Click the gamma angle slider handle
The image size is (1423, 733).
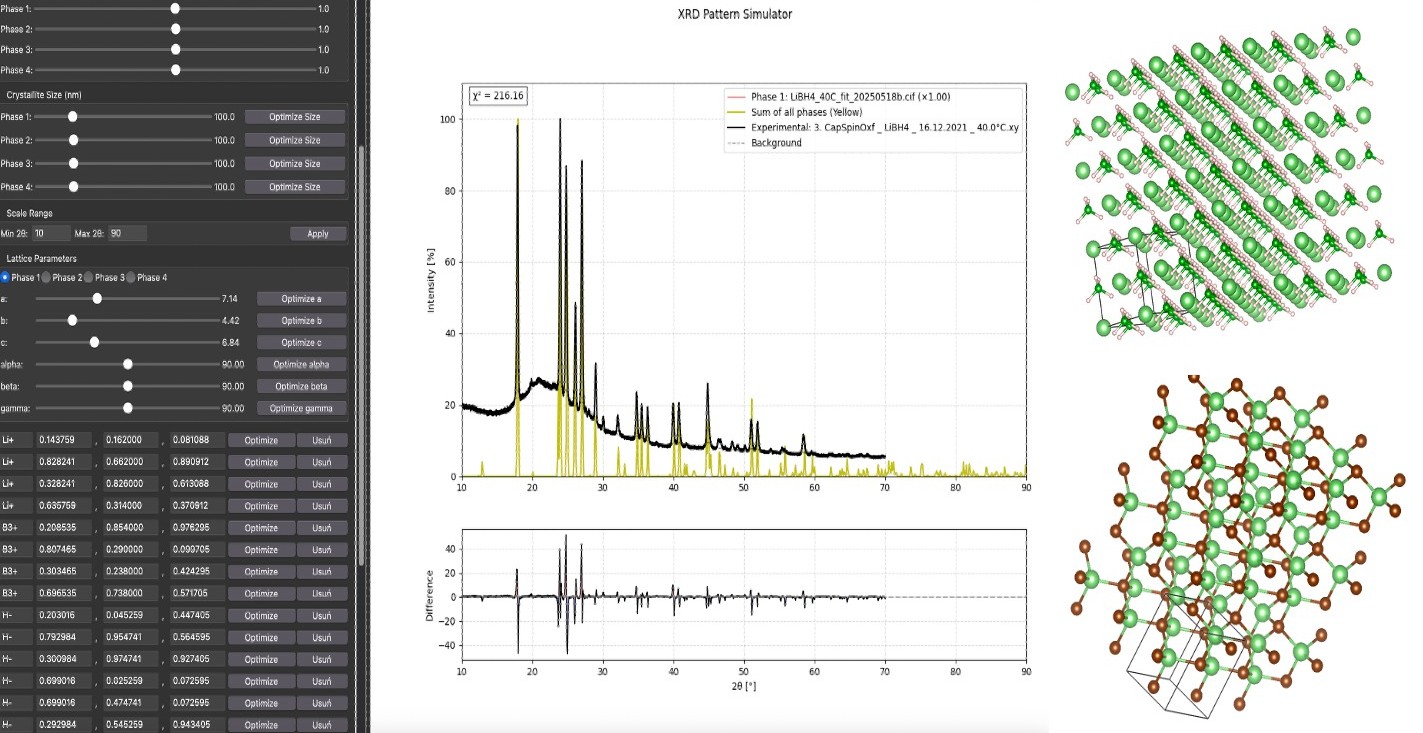click(128, 408)
